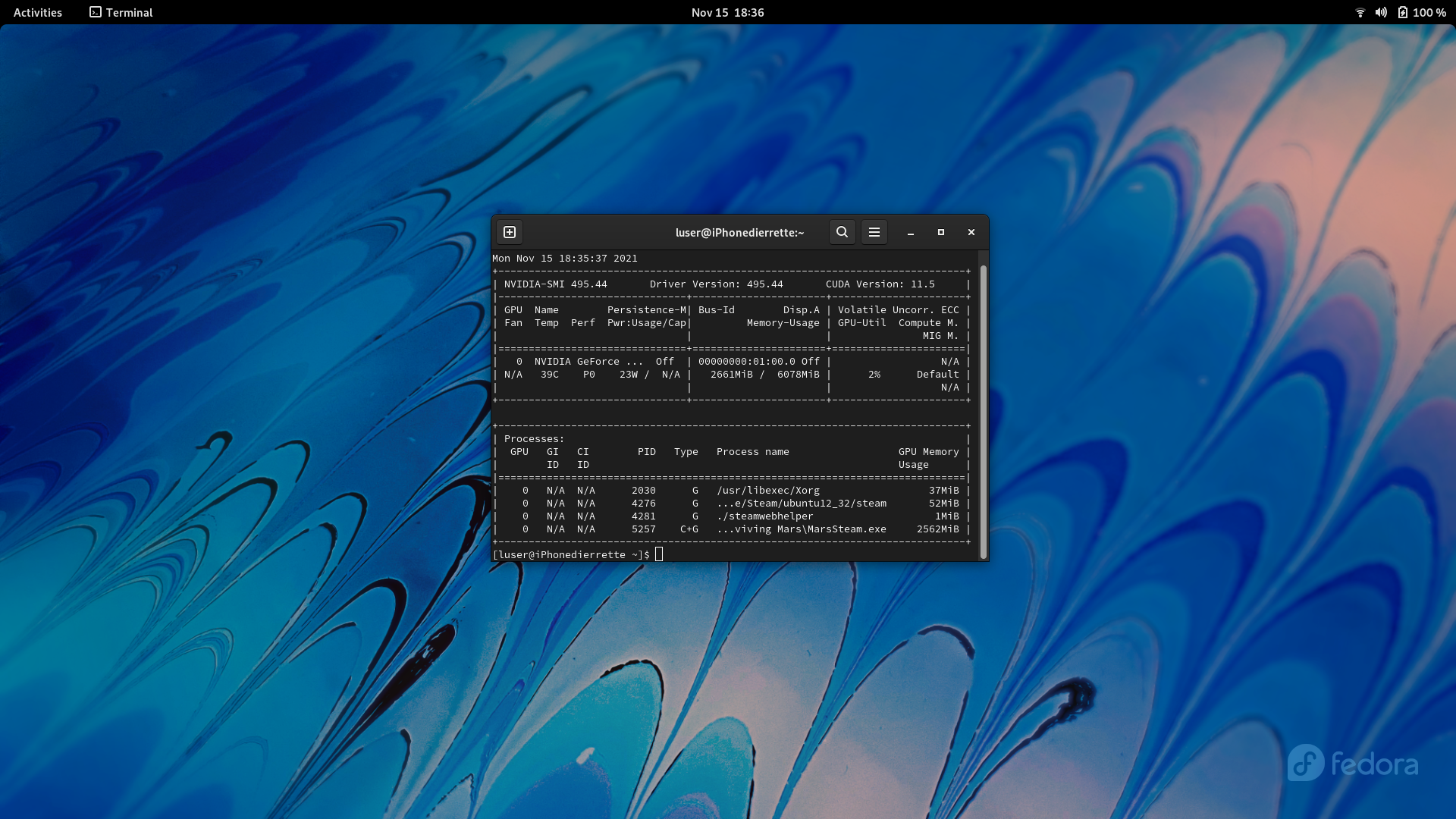Click the terminal window title luser@iPhonedierrette:~
This screenshot has width=1456, height=819.
coord(739,233)
